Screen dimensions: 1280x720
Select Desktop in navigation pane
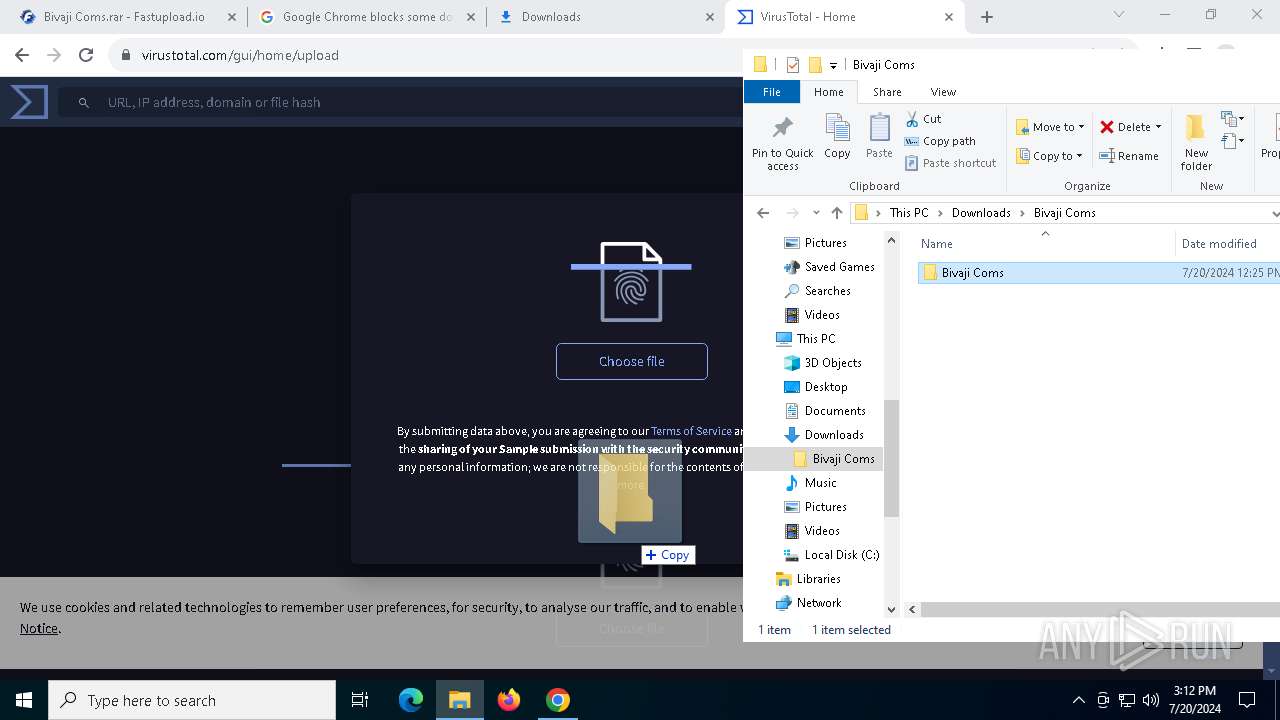[x=826, y=387]
